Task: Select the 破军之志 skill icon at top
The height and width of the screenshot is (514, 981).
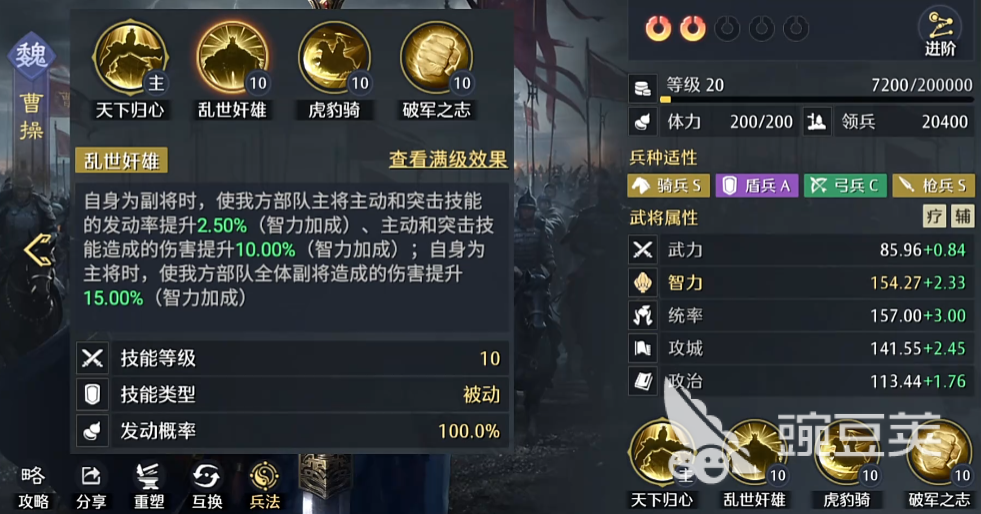Action: click(x=437, y=58)
